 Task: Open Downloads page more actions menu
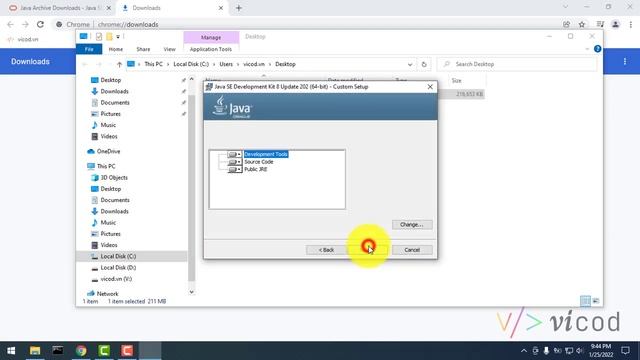[624, 62]
